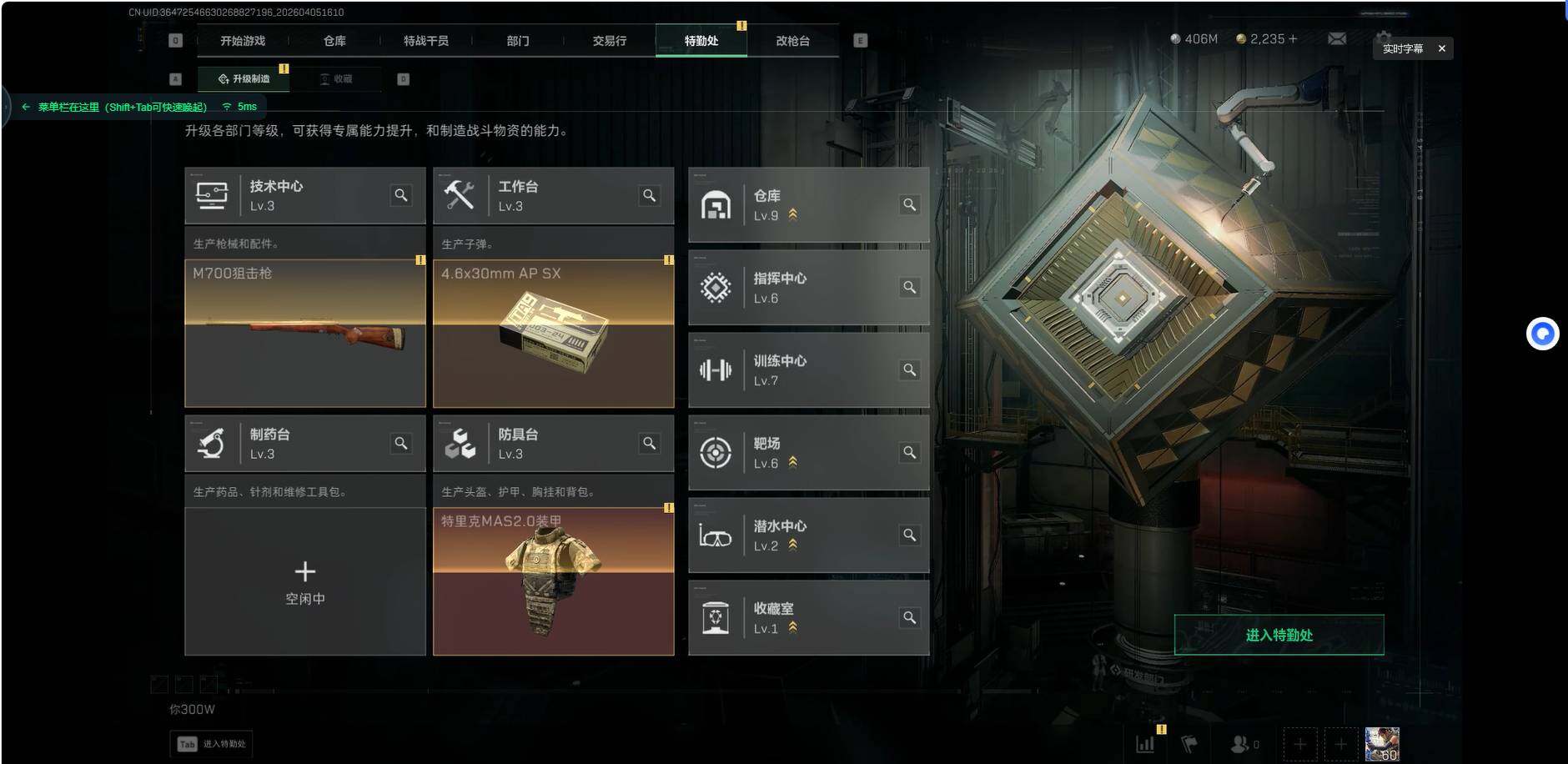Click the player avatar portrait
The image size is (1568, 764).
tap(1382, 744)
